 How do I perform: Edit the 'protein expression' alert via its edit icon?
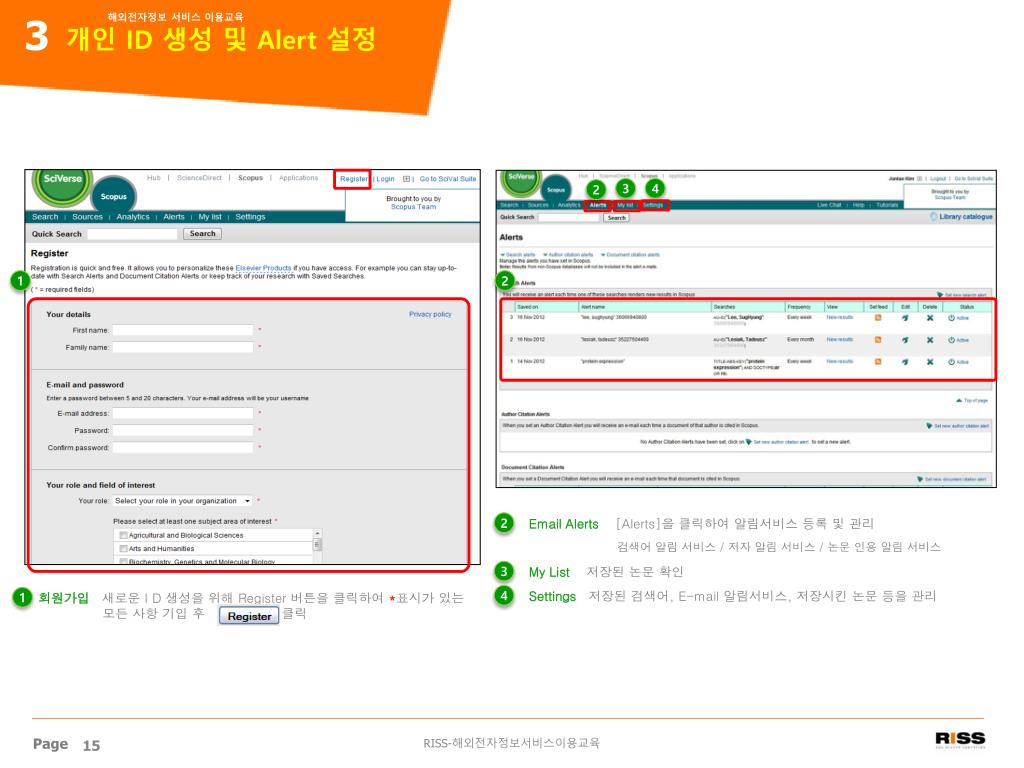click(905, 362)
